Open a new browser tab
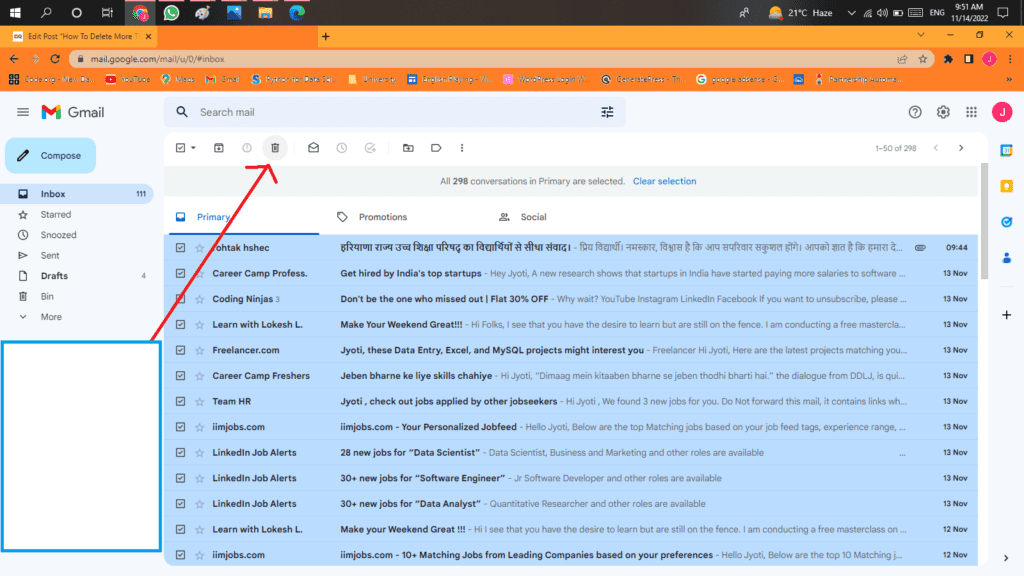 point(325,37)
